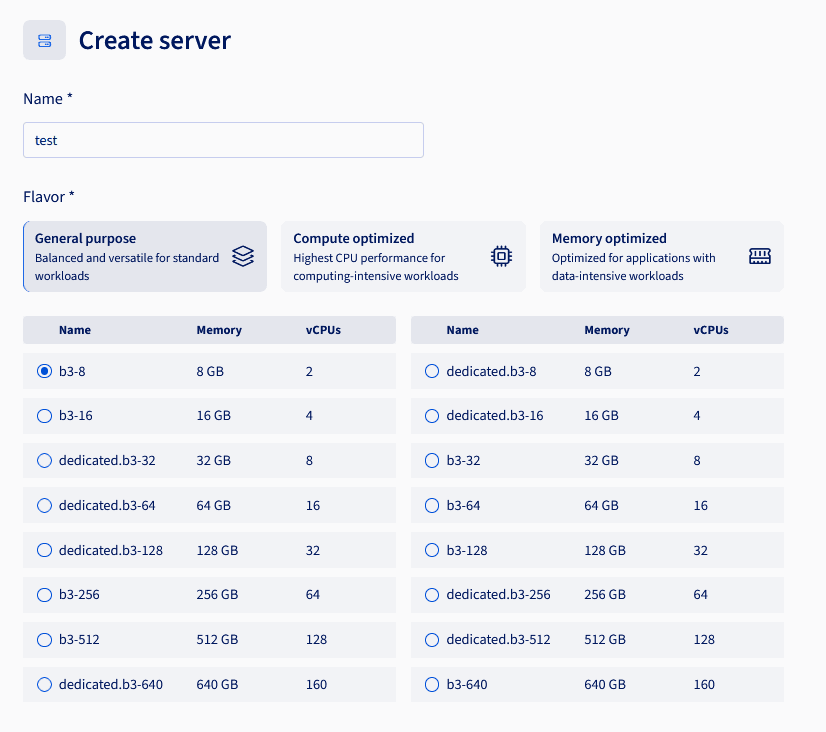Click the layers icon in General purpose card
The width and height of the screenshot is (826, 732).
[243, 256]
